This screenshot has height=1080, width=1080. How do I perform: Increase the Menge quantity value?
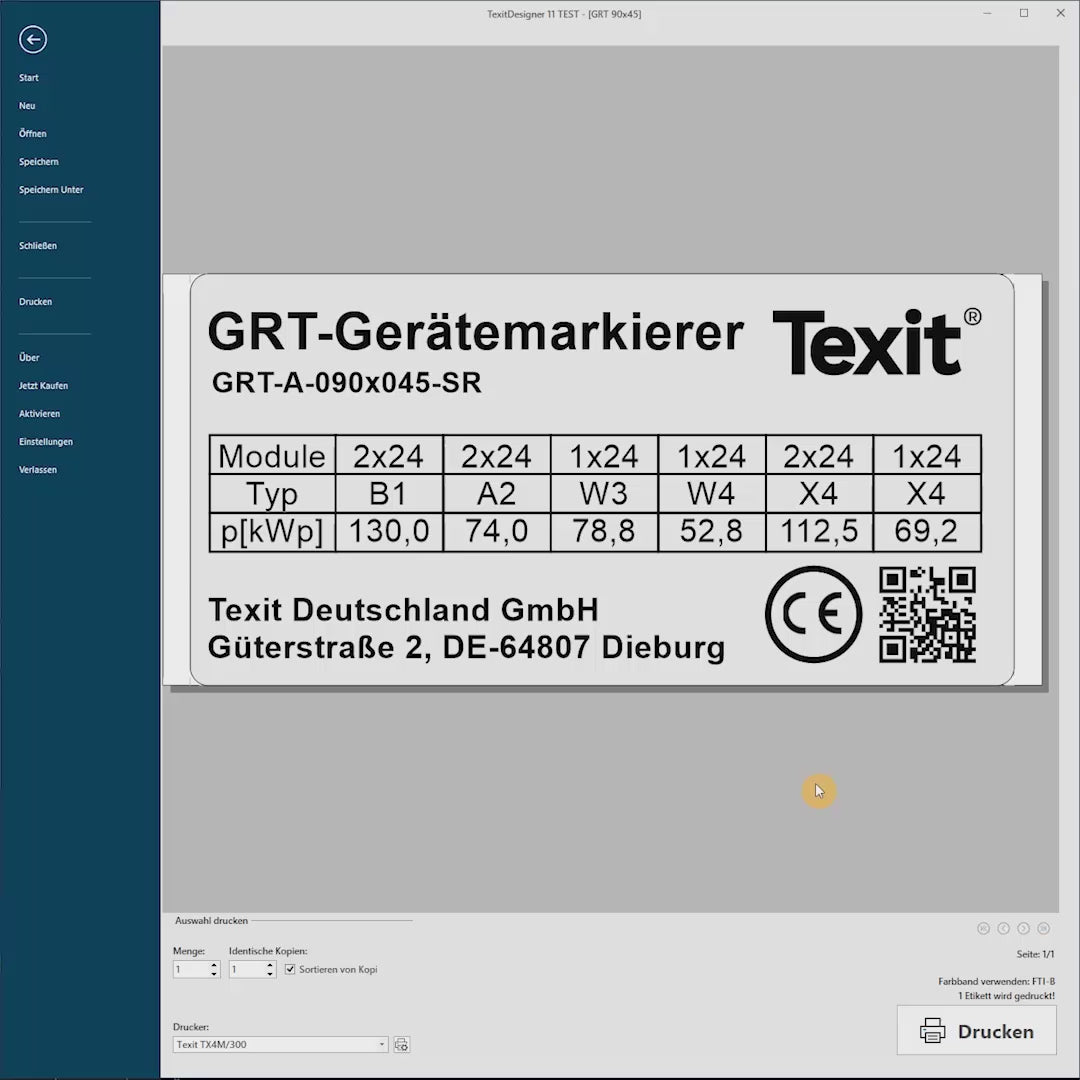(x=214, y=965)
